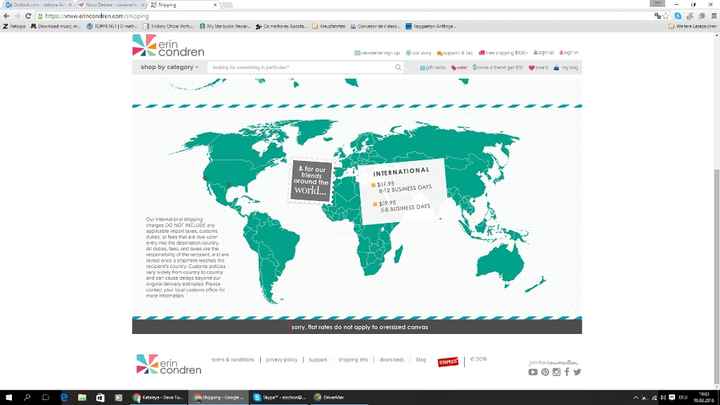
Task: Click the free shipping $100+ link
Action: coord(503,53)
